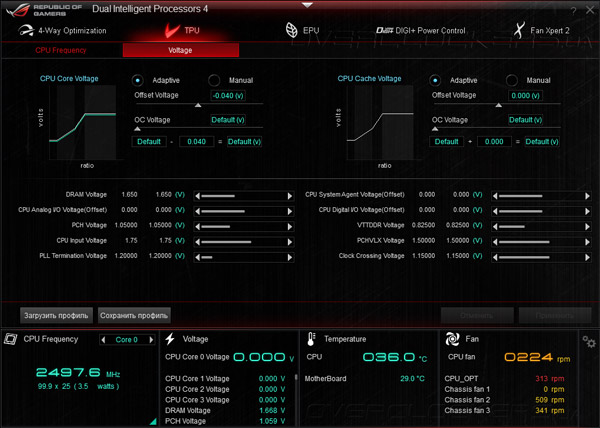This screenshot has width=600, height=428.
Task: Decrease DRAM Voltage with left arrow
Action: click(x=197, y=196)
